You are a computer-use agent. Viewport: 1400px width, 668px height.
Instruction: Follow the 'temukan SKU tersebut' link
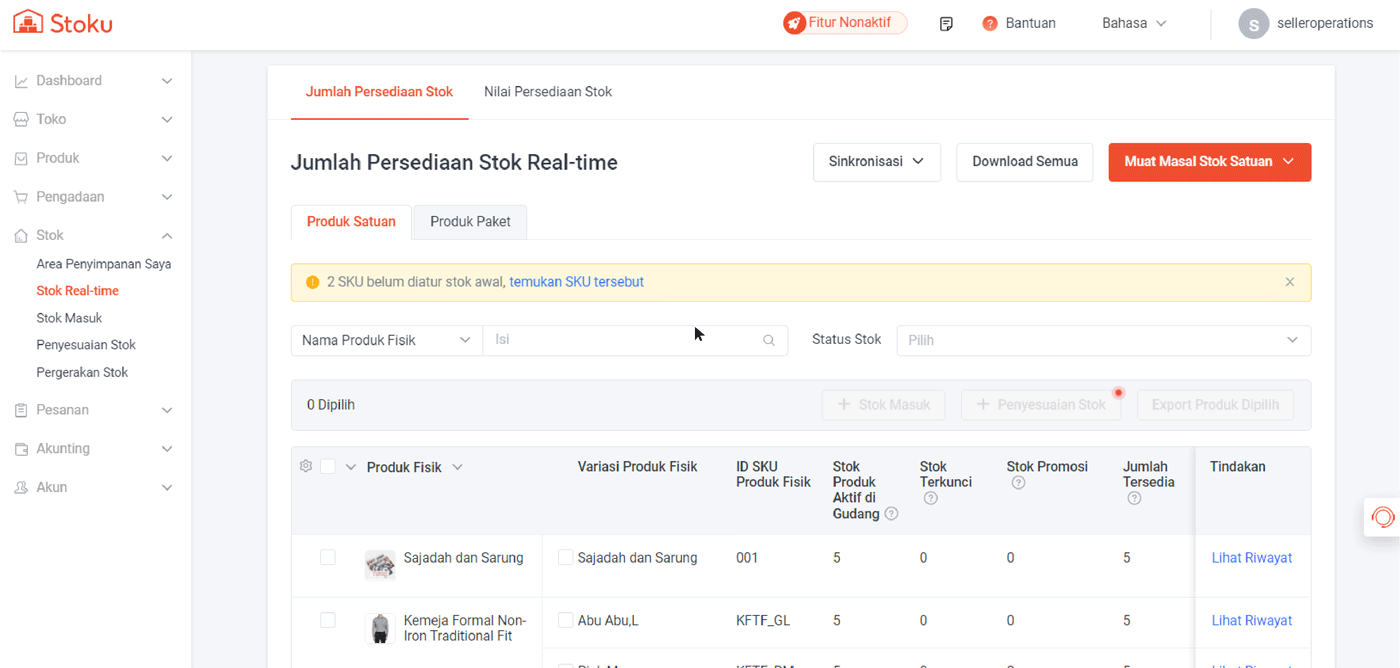576,282
